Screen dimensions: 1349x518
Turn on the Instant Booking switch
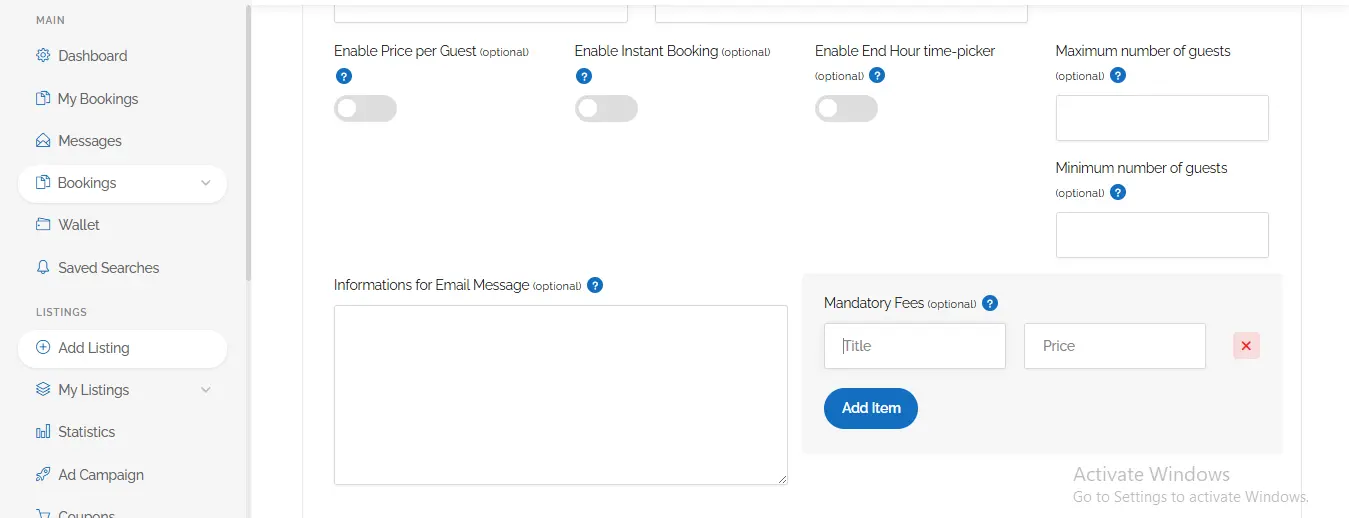pos(606,108)
